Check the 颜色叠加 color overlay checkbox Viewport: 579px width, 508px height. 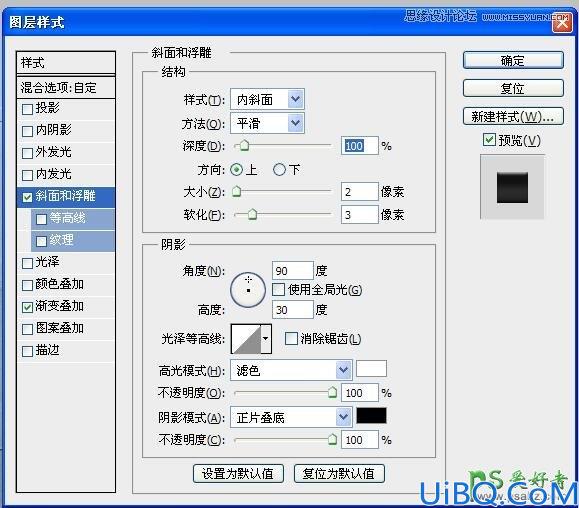coord(27,285)
